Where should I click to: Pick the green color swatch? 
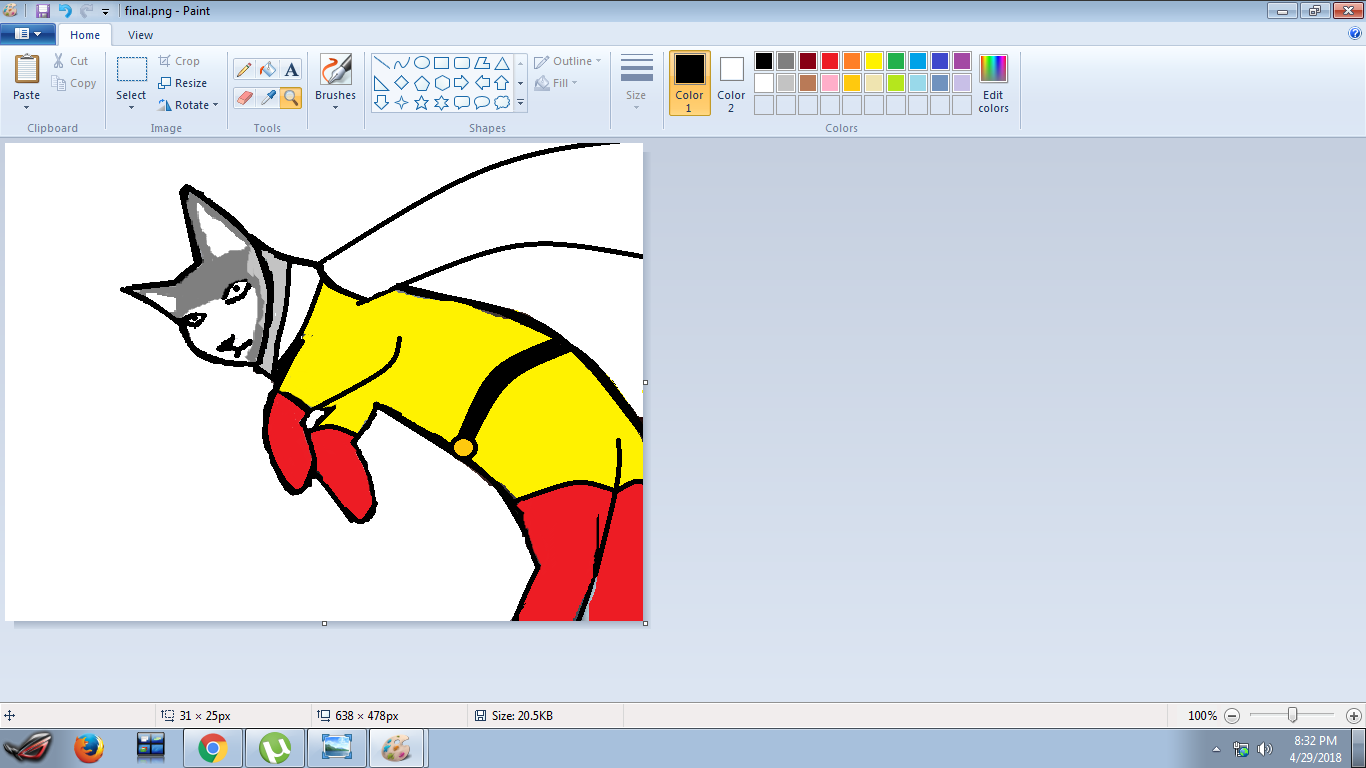[896, 61]
